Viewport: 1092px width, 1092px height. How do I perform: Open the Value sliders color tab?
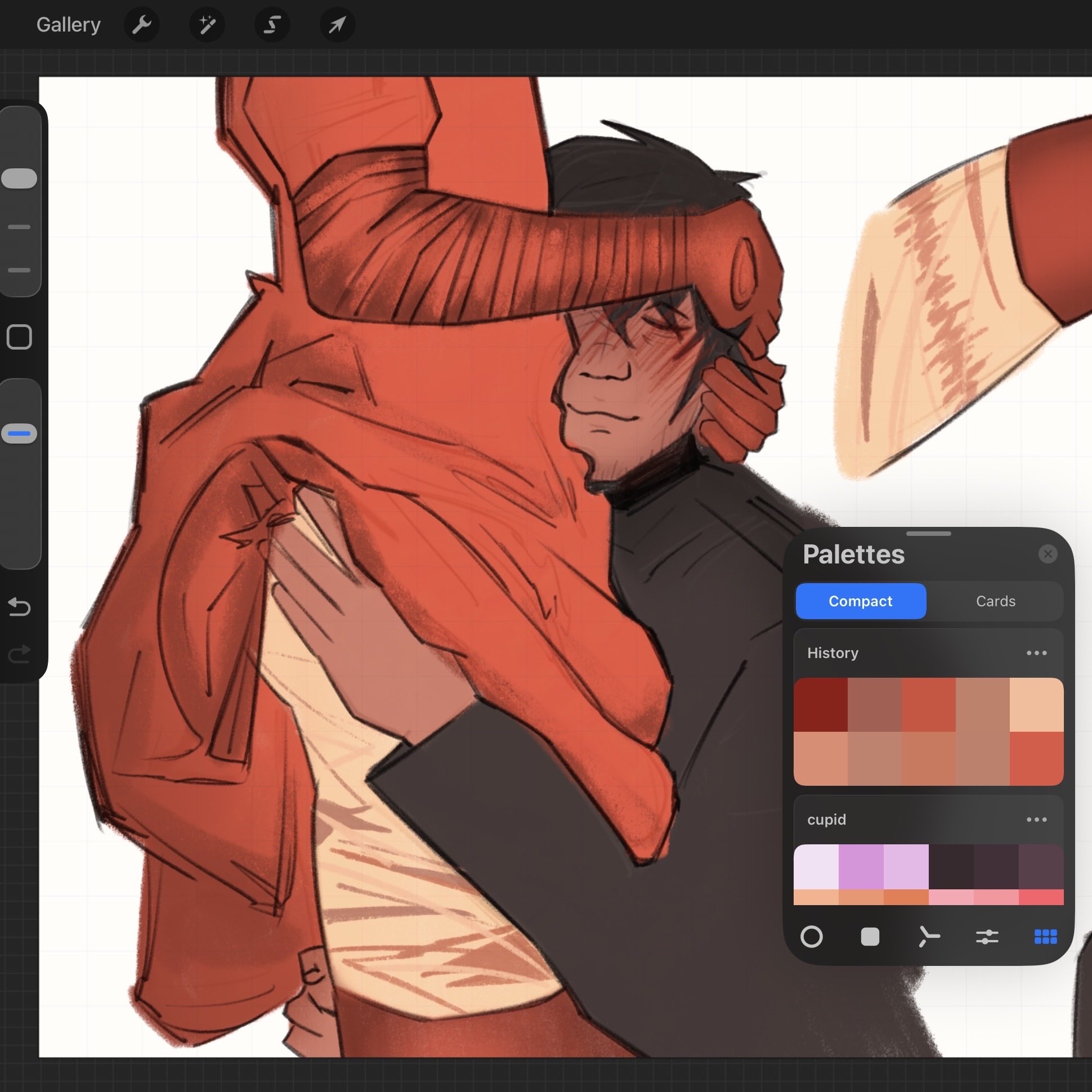pos(987,937)
